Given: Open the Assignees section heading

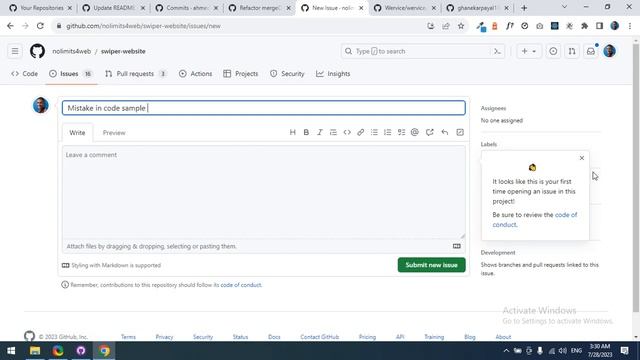Looking at the screenshot, I should click(x=493, y=108).
